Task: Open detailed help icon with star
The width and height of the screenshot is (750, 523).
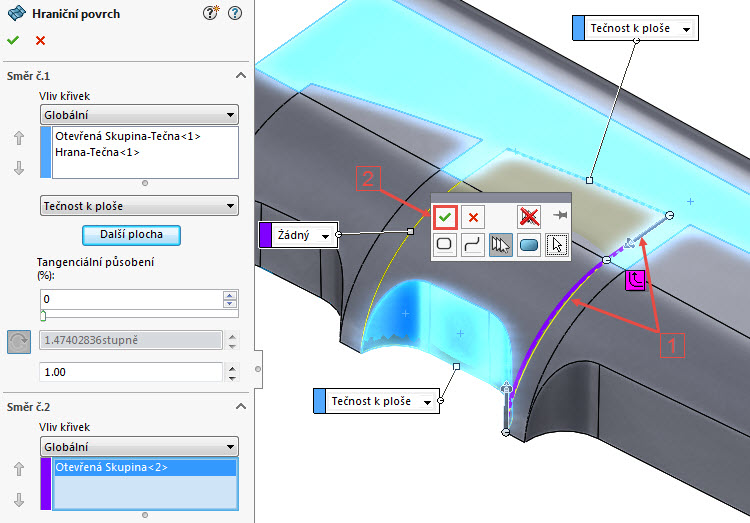Action: (x=210, y=13)
